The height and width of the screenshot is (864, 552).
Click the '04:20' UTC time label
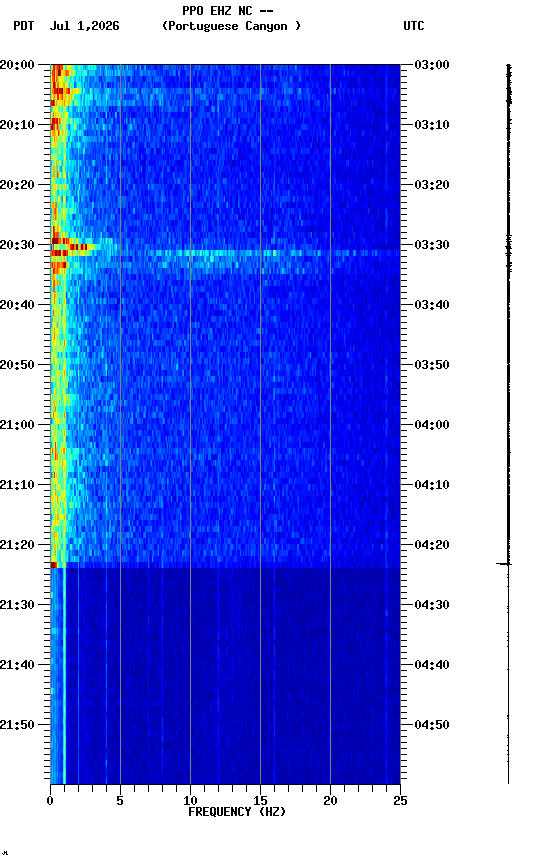coord(432,546)
